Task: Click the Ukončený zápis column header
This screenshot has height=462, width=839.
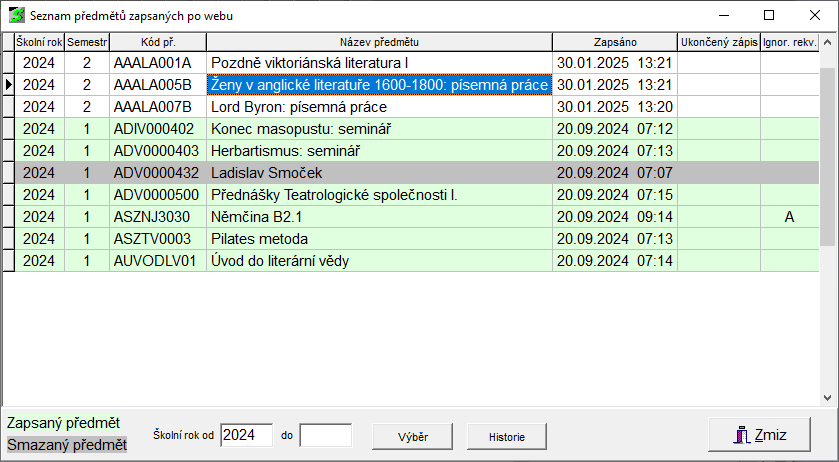Action: tap(718, 41)
